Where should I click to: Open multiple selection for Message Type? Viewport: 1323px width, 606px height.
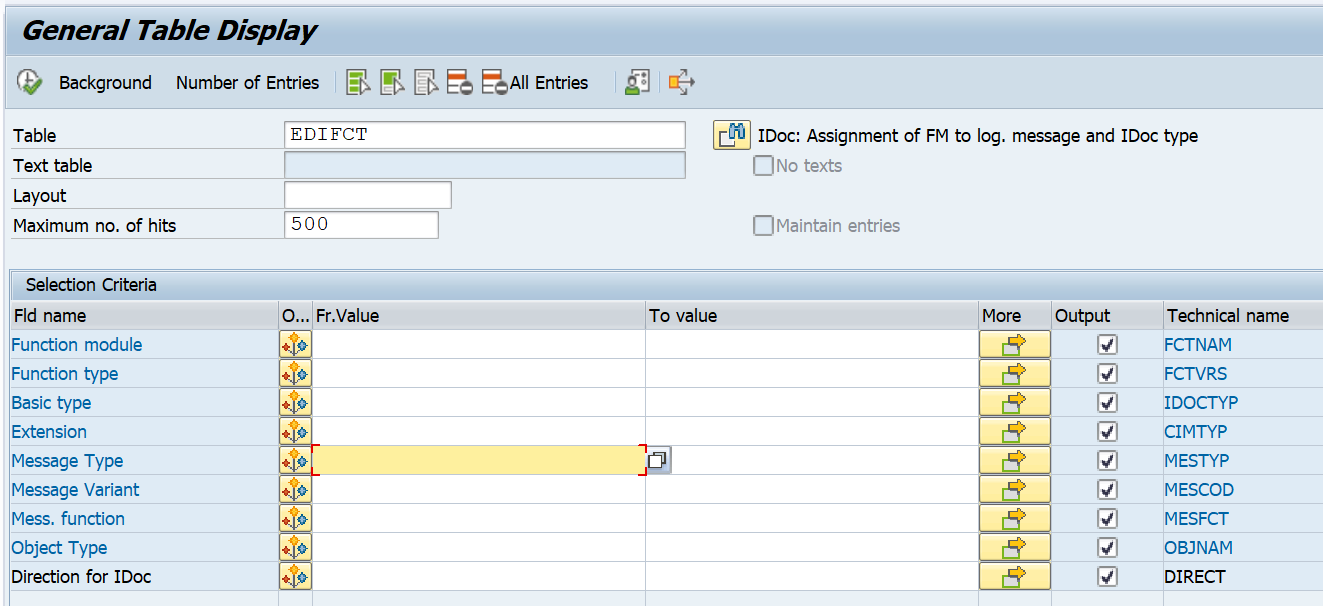tap(1012, 460)
